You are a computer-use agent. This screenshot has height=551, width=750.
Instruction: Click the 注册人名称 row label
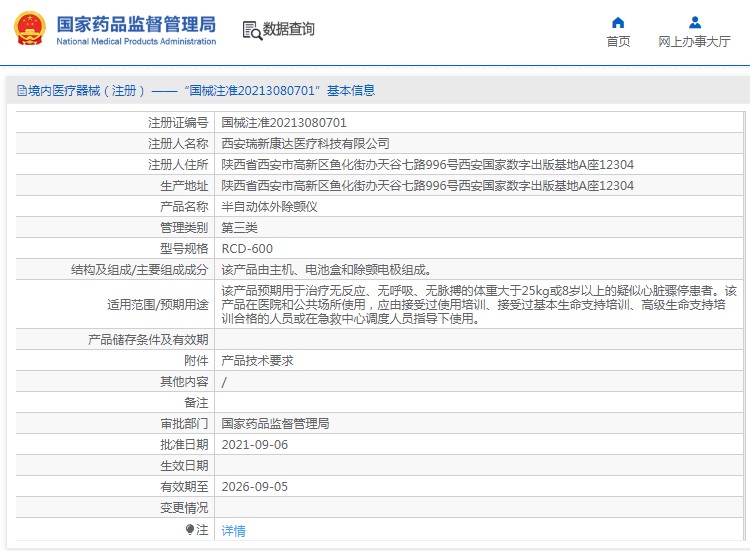coord(178,143)
